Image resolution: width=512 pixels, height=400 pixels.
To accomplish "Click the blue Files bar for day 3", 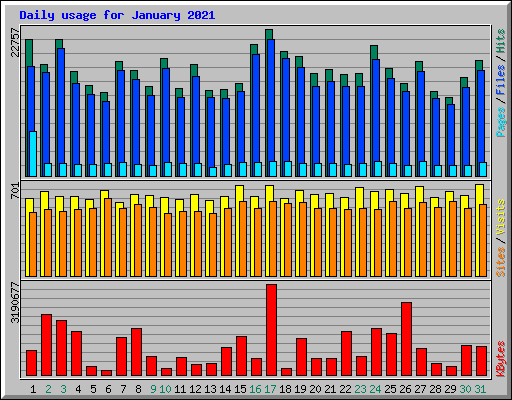I will click(x=61, y=105).
